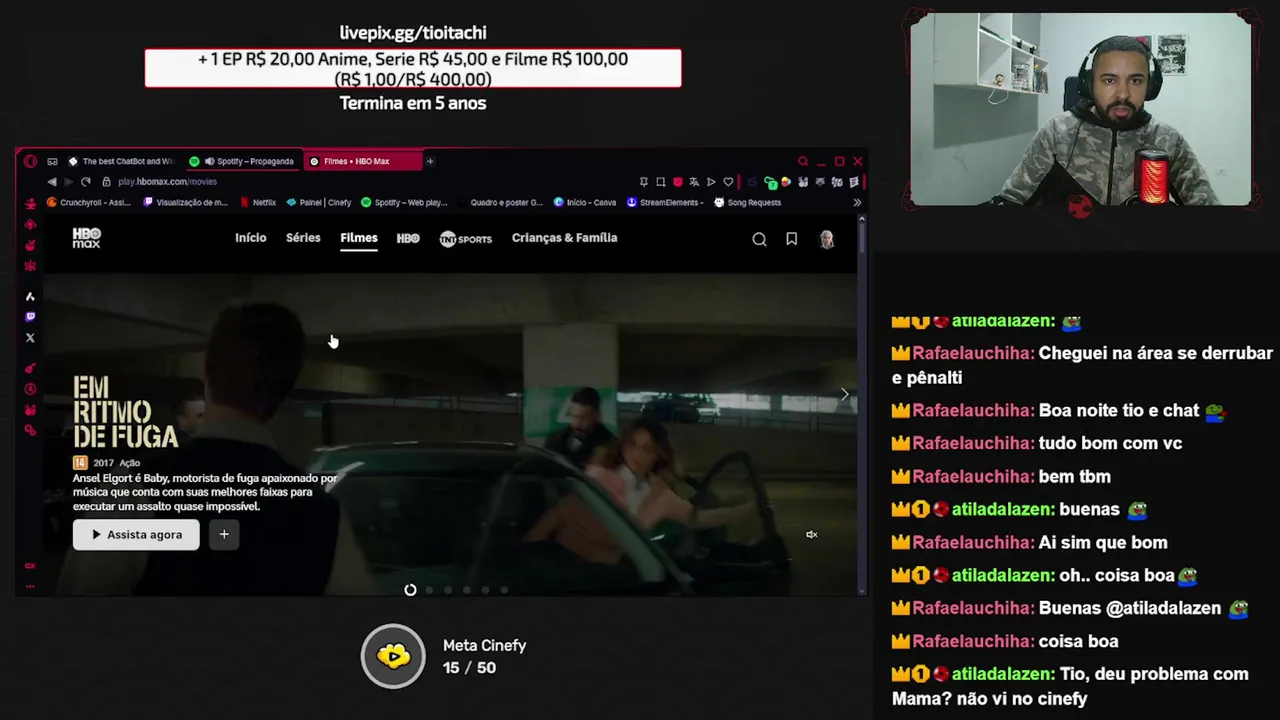Open the Netflix bookmark
Screen dimensions: 1280x720
[258, 202]
